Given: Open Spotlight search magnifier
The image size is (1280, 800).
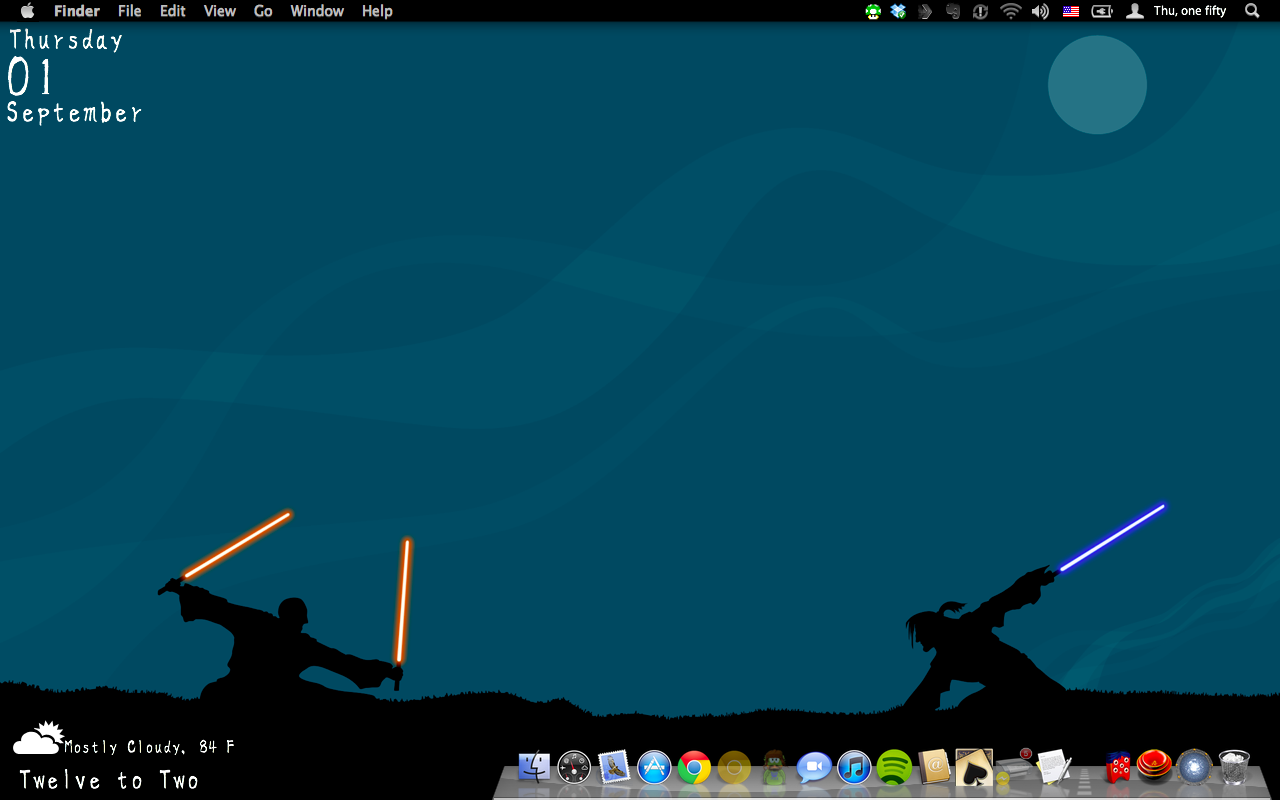Looking at the screenshot, I should (x=1252, y=11).
